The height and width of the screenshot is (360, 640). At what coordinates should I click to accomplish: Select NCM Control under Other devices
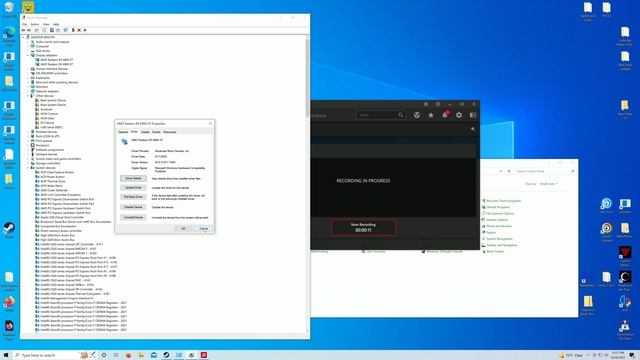point(49,113)
